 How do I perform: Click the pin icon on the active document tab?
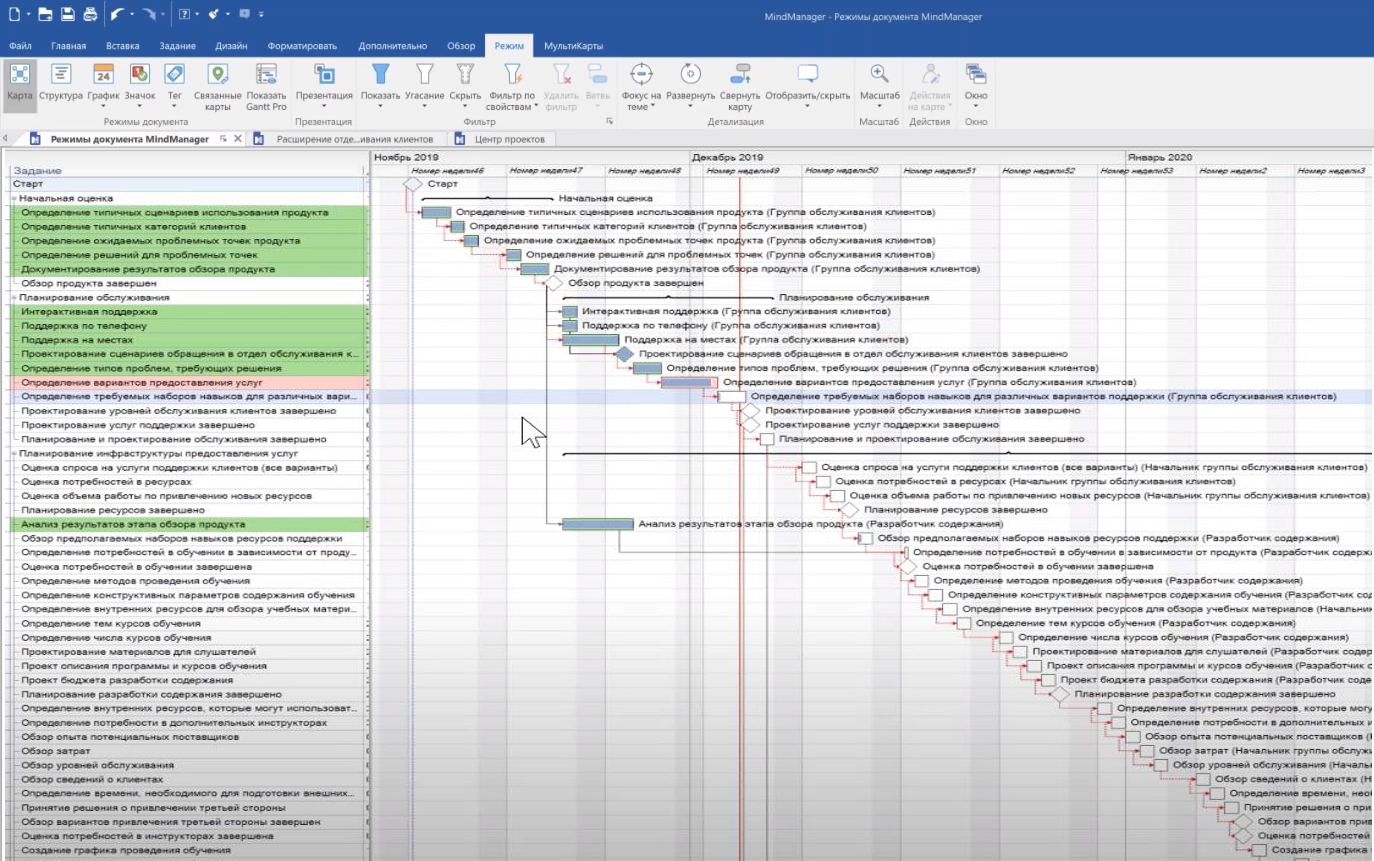pyautogui.click(x=223, y=139)
